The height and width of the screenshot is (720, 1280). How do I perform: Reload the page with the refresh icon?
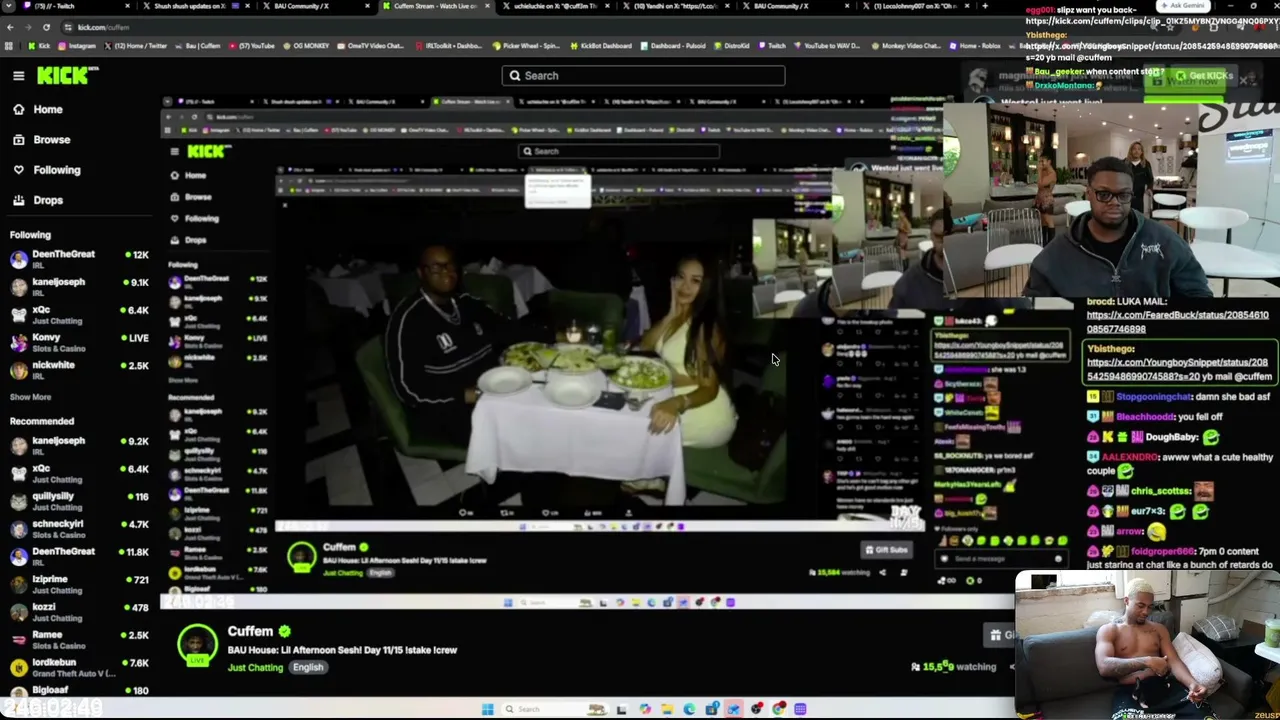point(46,27)
